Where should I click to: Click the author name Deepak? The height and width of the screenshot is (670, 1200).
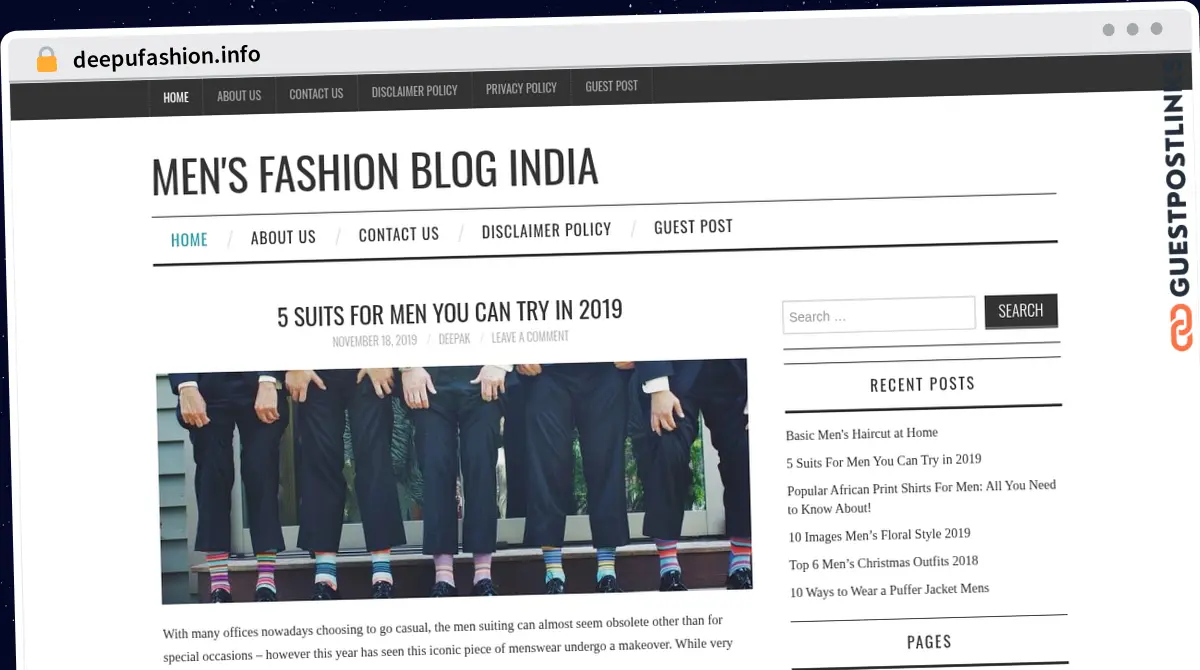click(454, 339)
